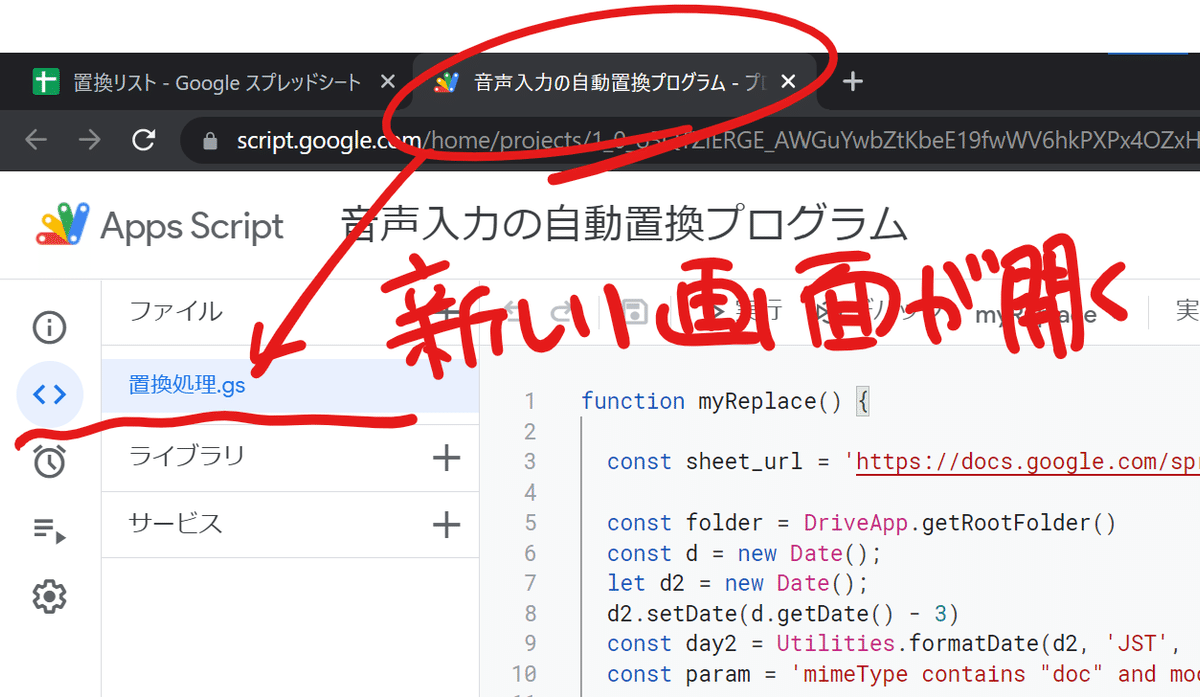Open Project Settings gear icon

pos(49,597)
